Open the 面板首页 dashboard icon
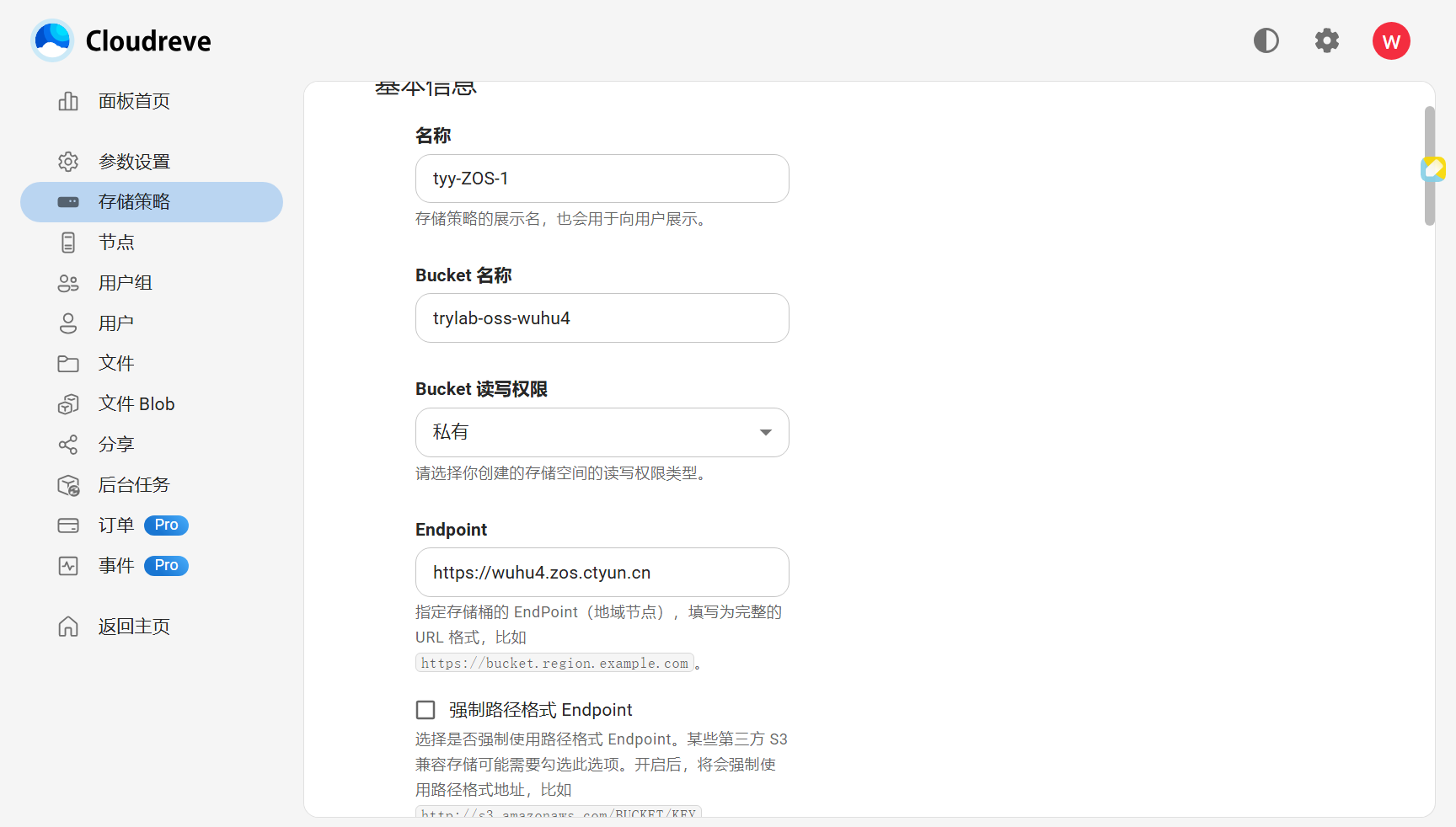The width and height of the screenshot is (1456, 827). (x=68, y=101)
